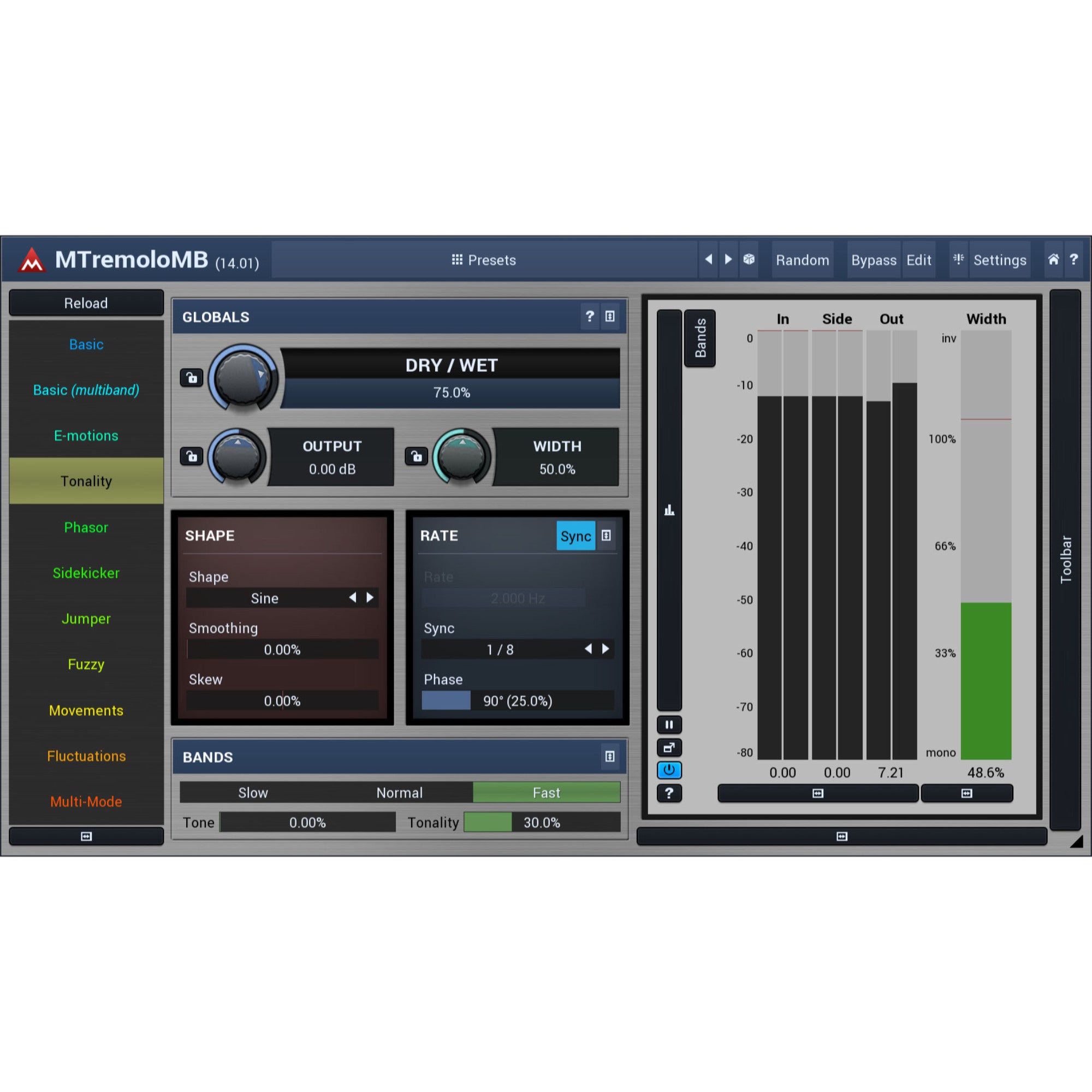This screenshot has width=1092, height=1092.
Task: Open the Presets browser
Action: [484, 260]
